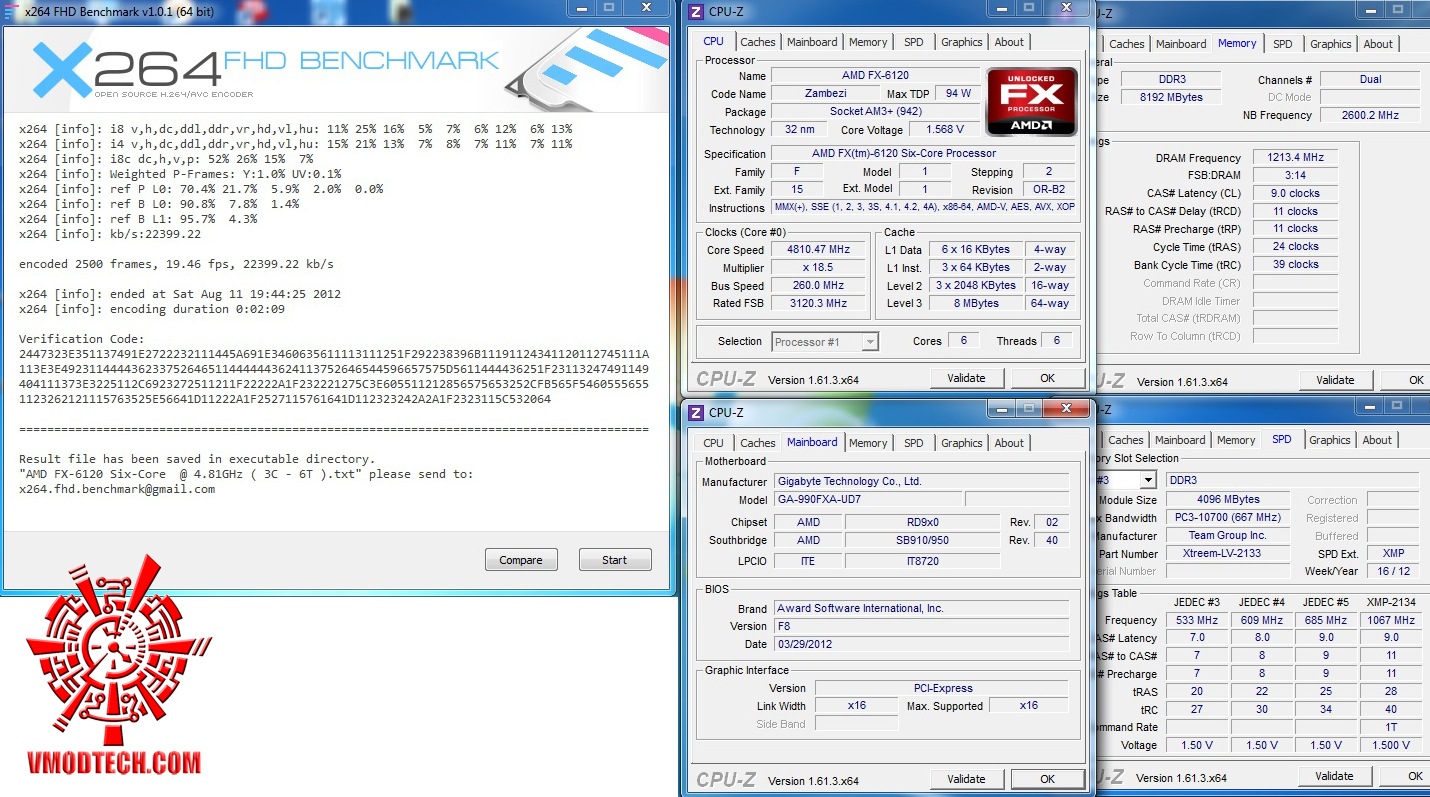Viewport: 1430px width, 797px height.
Task: Click the Compare button in x264 Benchmark
Action: (521, 560)
